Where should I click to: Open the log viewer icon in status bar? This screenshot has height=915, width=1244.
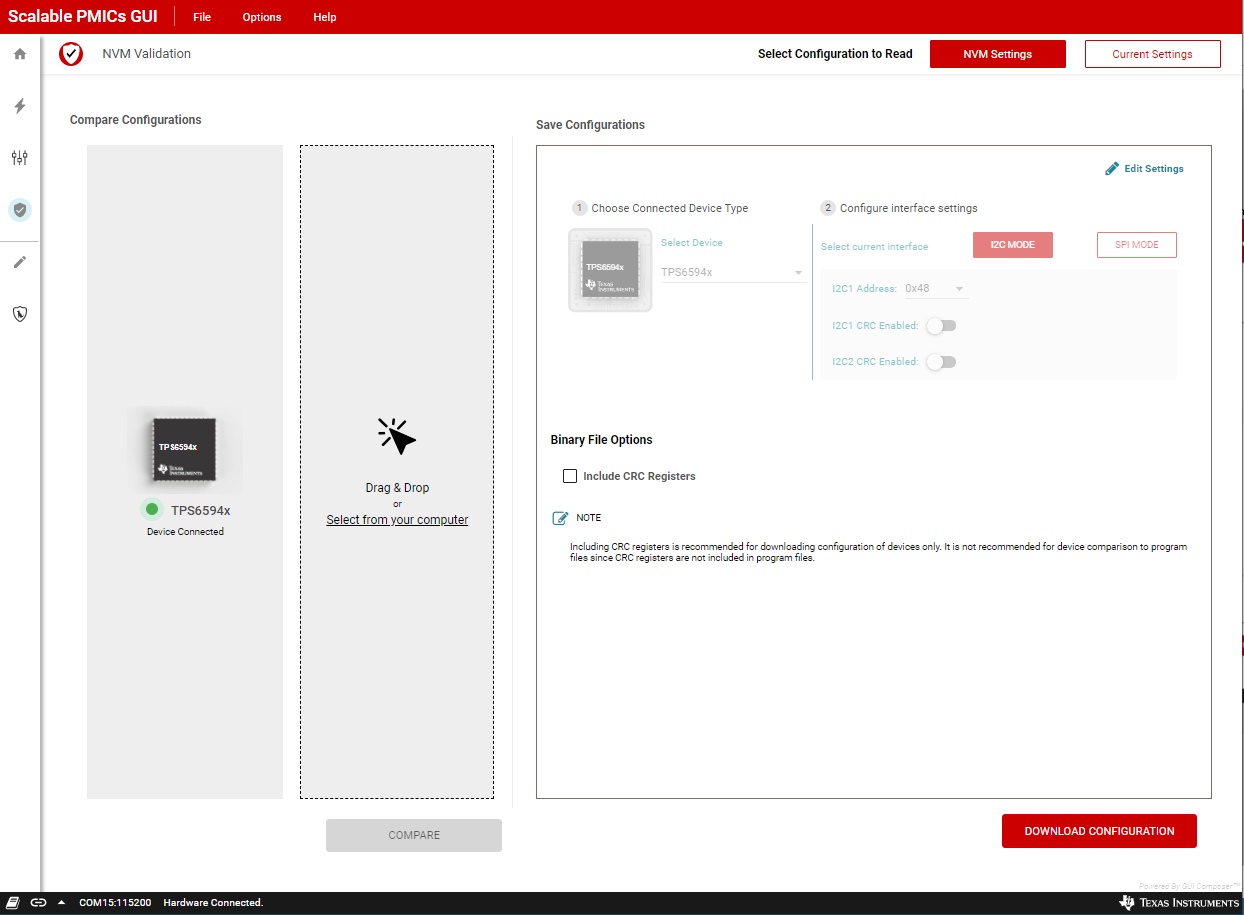pos(12,902)
